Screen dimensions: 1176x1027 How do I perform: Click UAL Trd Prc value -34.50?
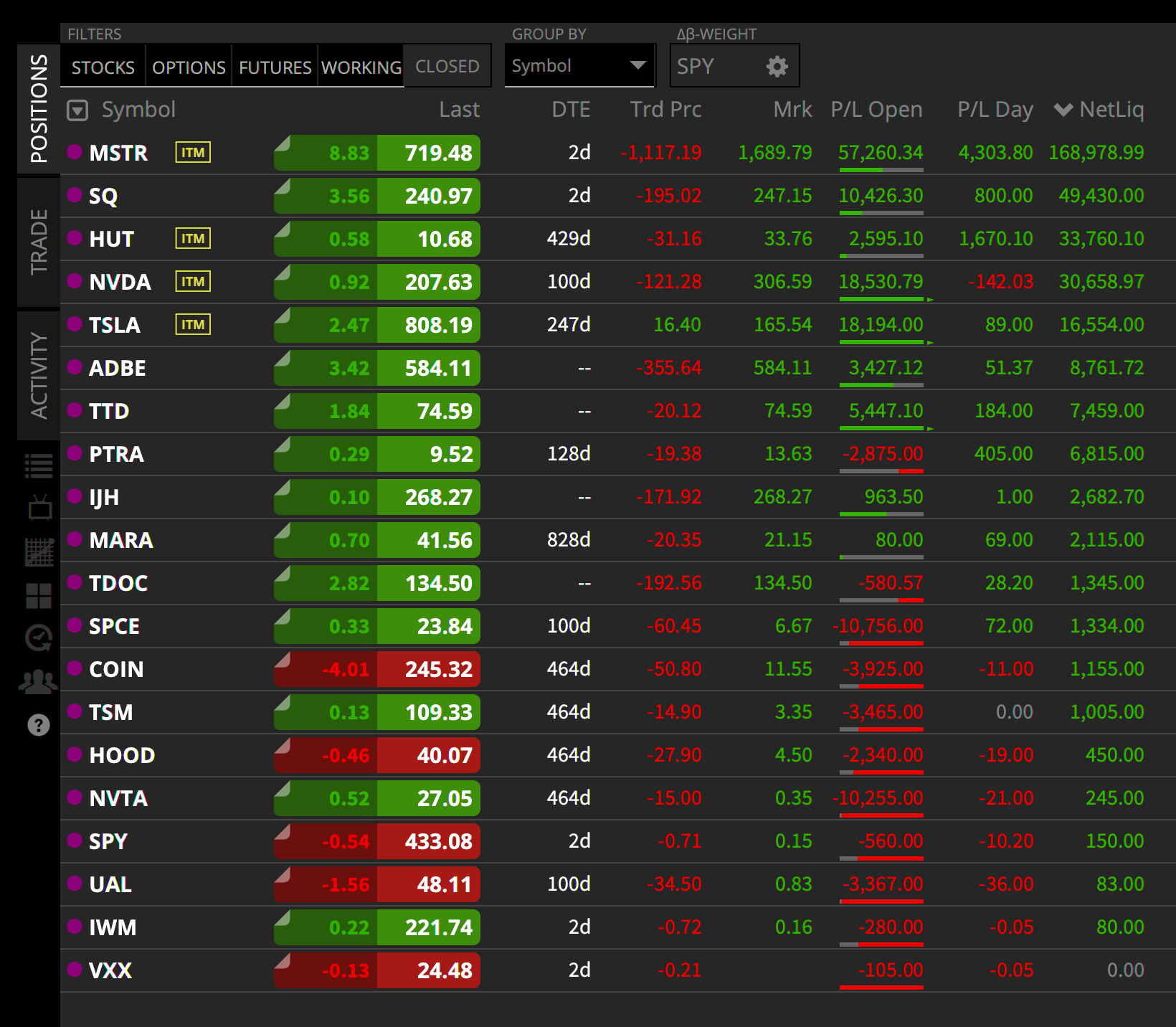tap(674, 884)
